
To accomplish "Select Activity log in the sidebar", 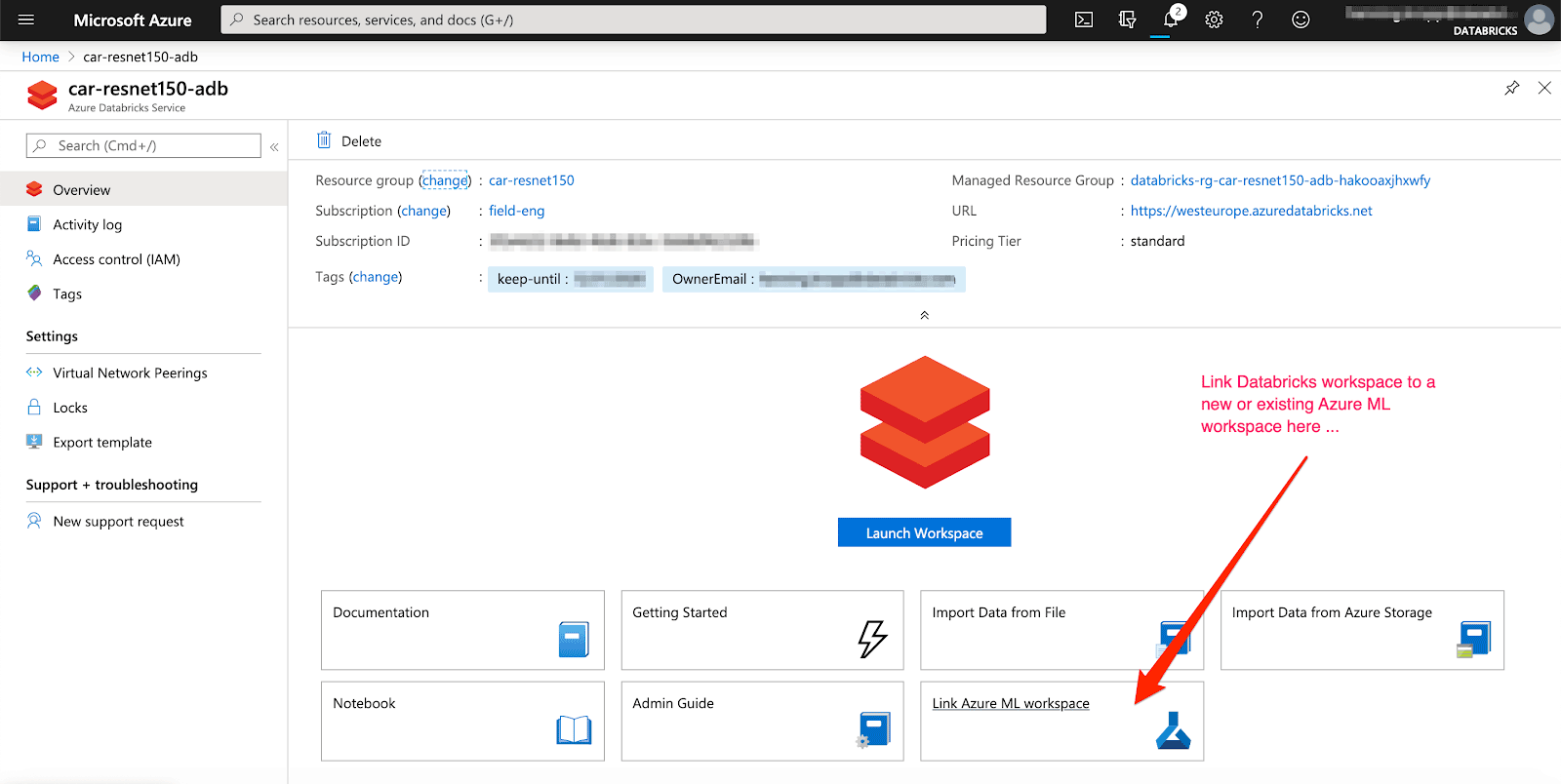I will pyautogui.click(x=87, y=224).
